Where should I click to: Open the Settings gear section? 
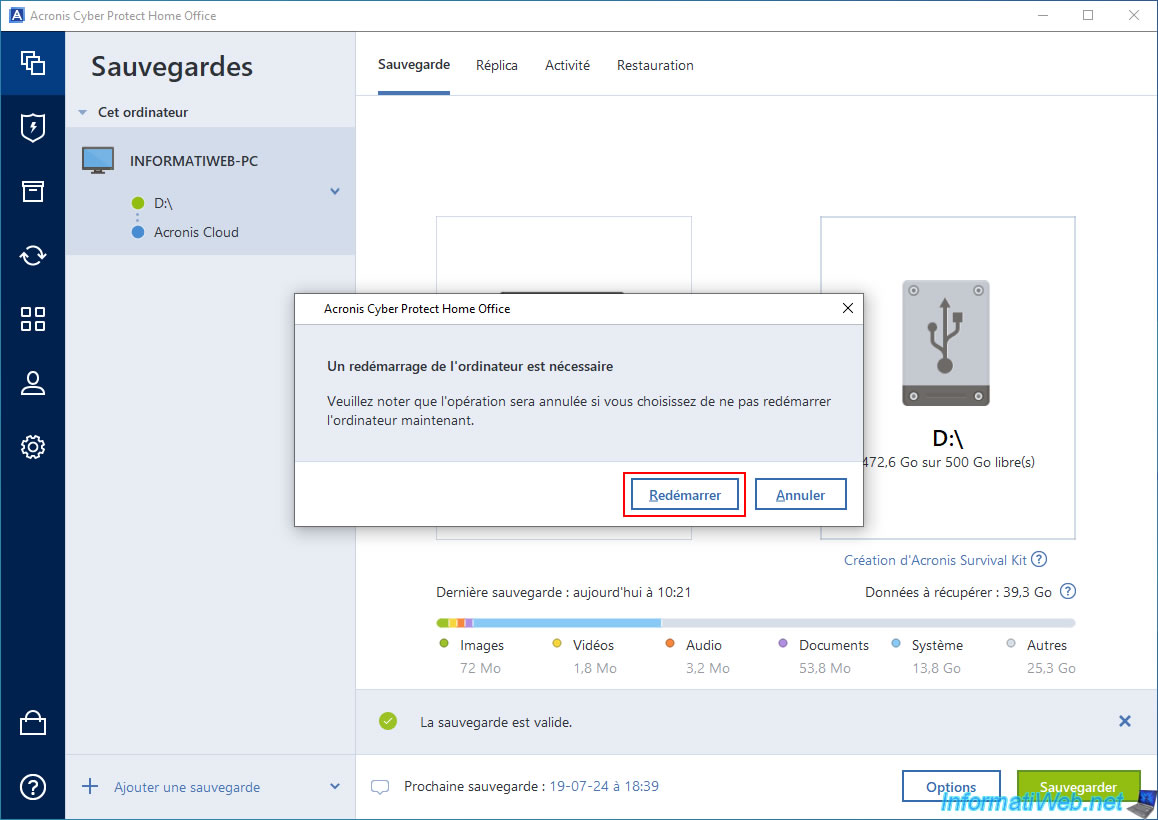pyautogui.click(x=32, y=447)
